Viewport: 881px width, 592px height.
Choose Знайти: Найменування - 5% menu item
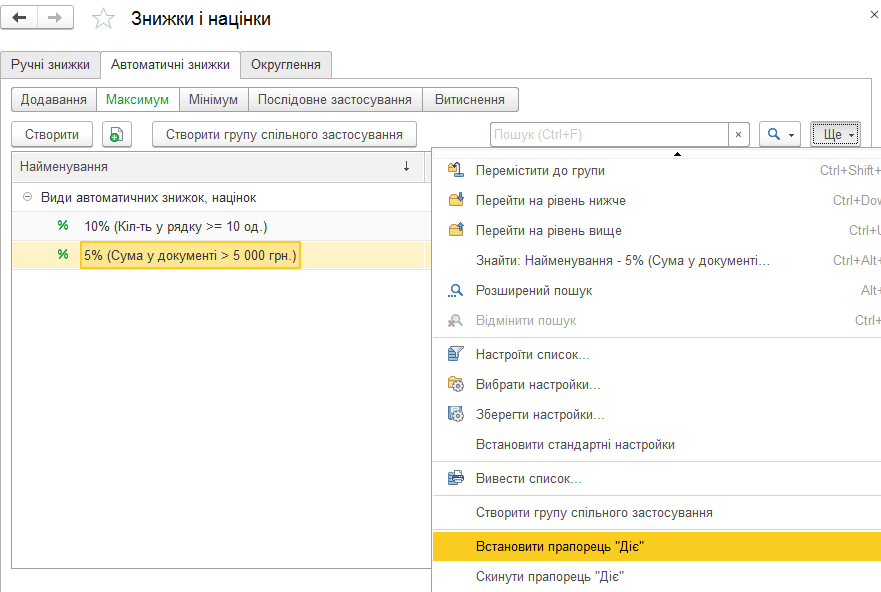tap(657, 261)
